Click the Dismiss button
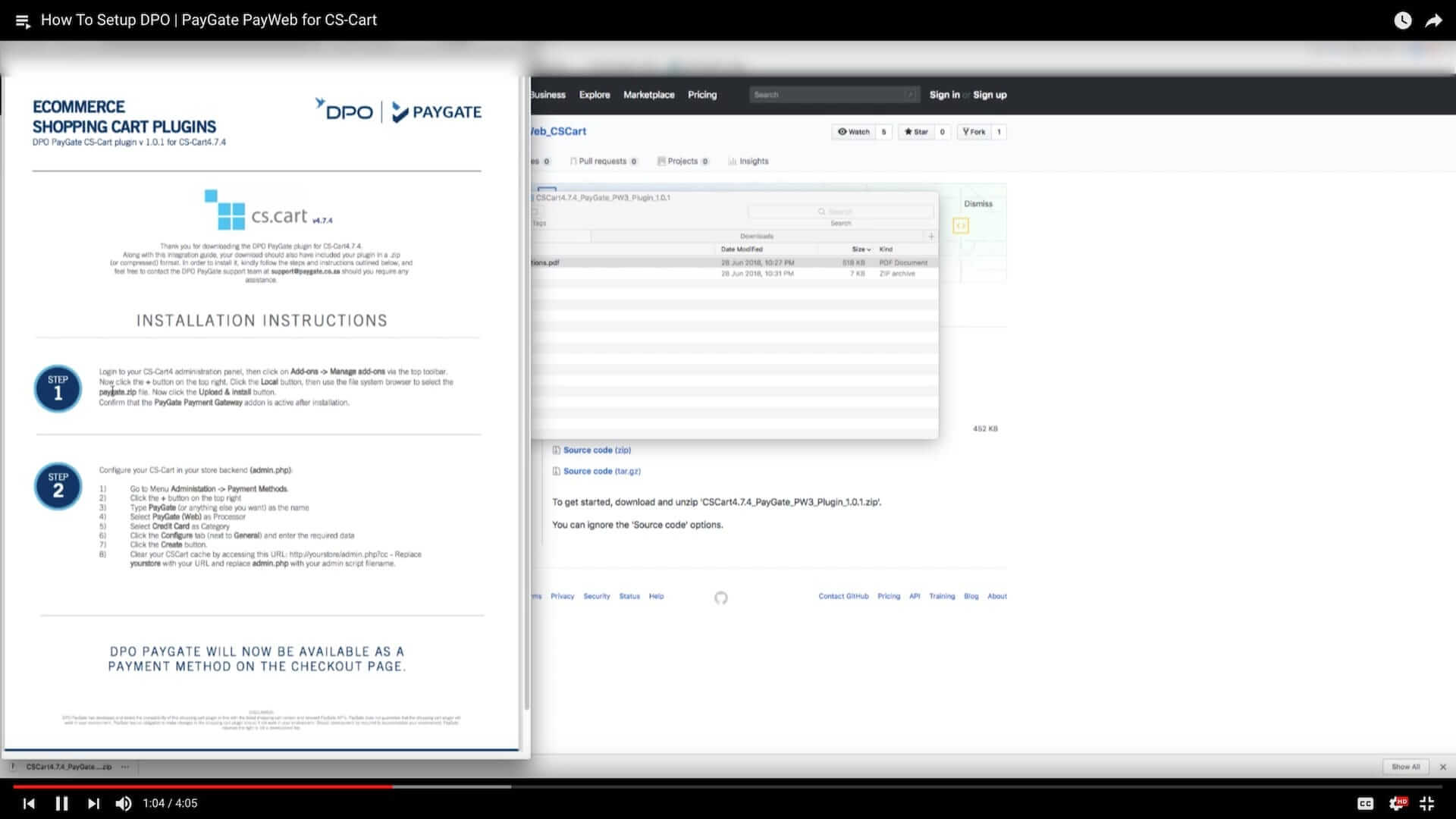1456x819 pixels. pyautogui.click(x=977, y=203)
